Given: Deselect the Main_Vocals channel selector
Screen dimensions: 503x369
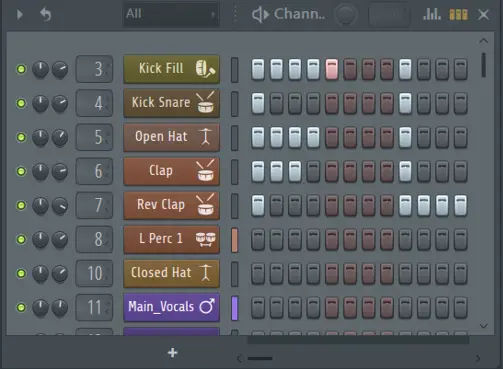Looking at the screenshot, I should point(235,308).
